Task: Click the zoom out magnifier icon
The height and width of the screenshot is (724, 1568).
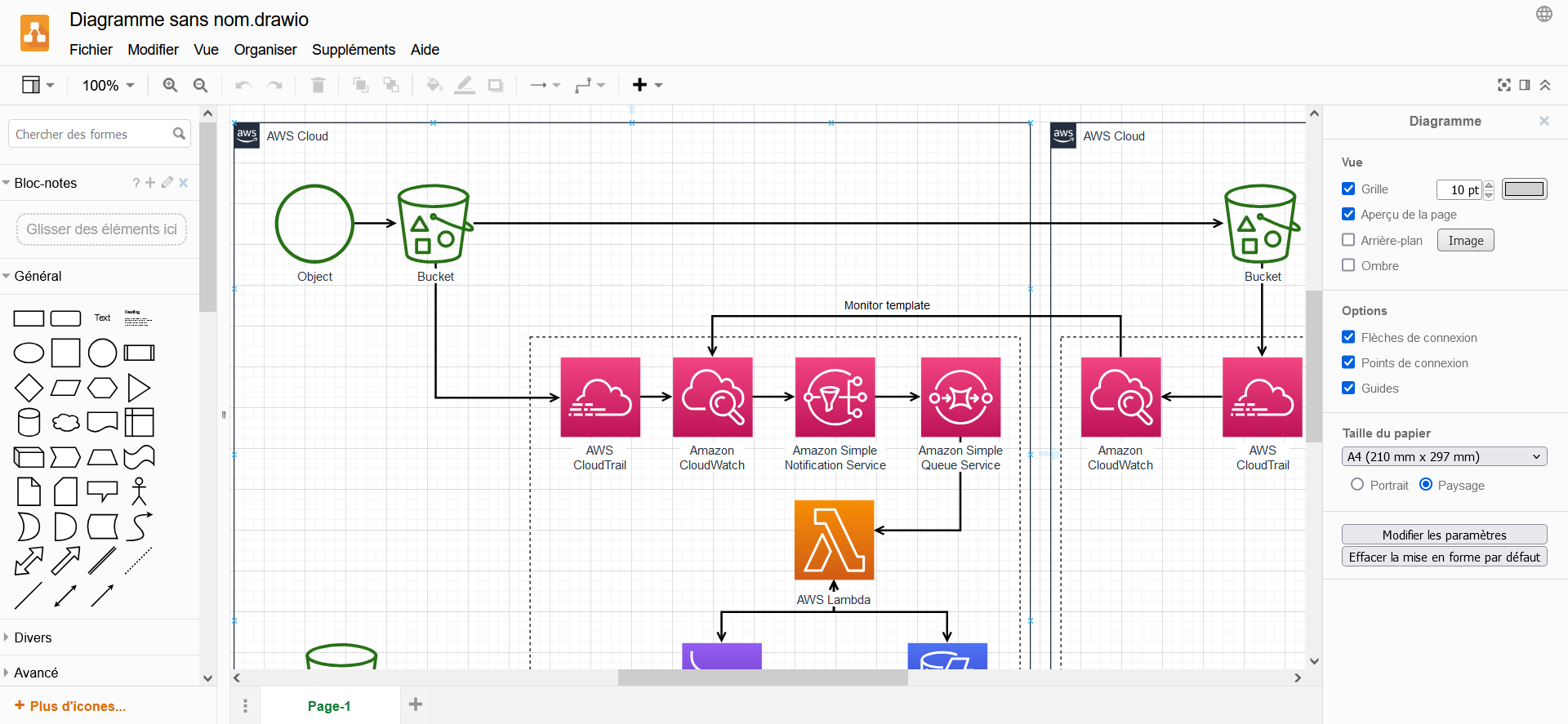Action: pyautogui.click(x=200, y=85)
